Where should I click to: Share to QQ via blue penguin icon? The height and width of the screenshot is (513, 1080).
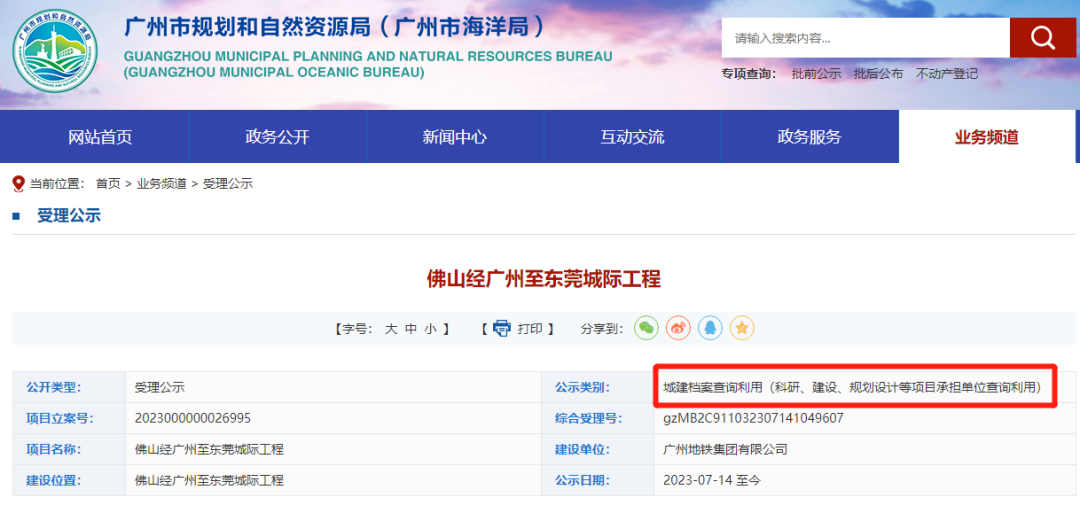pos(709,328)
